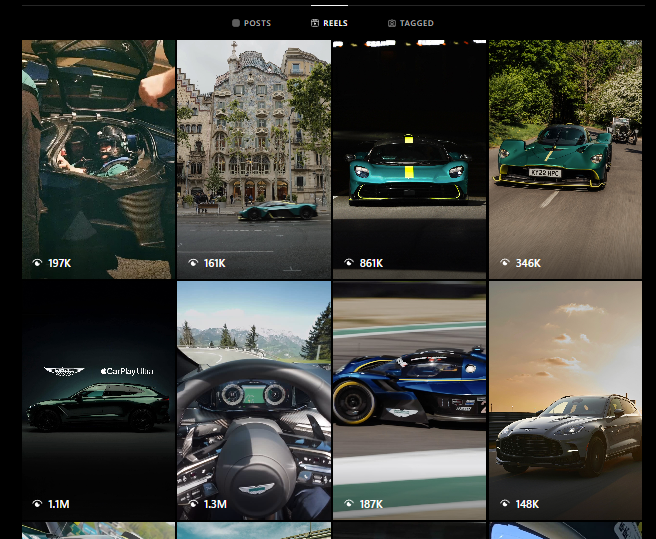656x539 pixels.
Task: Click the 161K view count
Action: tap(215, 263)
